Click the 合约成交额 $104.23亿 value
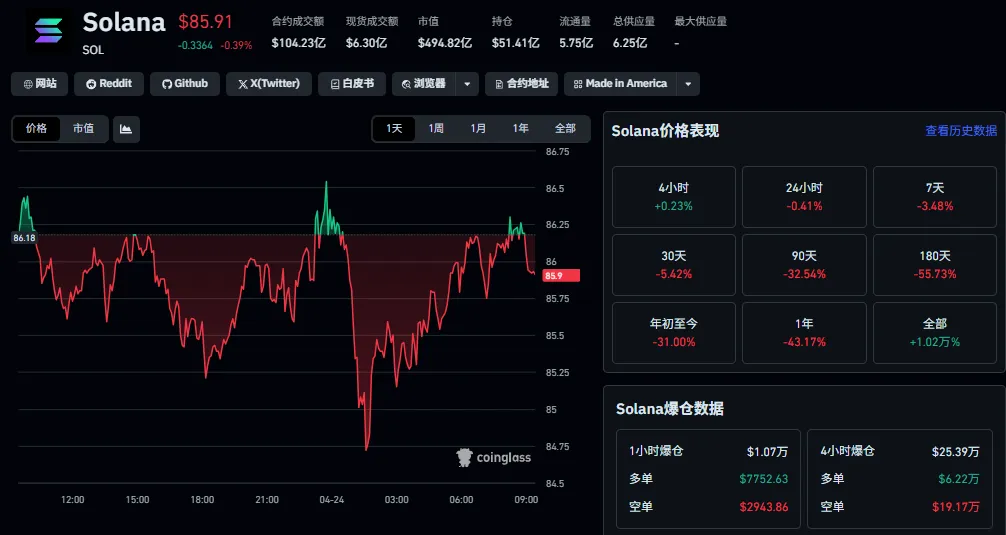This screenshot has width=1006, height=535. (x=298, y=43)
